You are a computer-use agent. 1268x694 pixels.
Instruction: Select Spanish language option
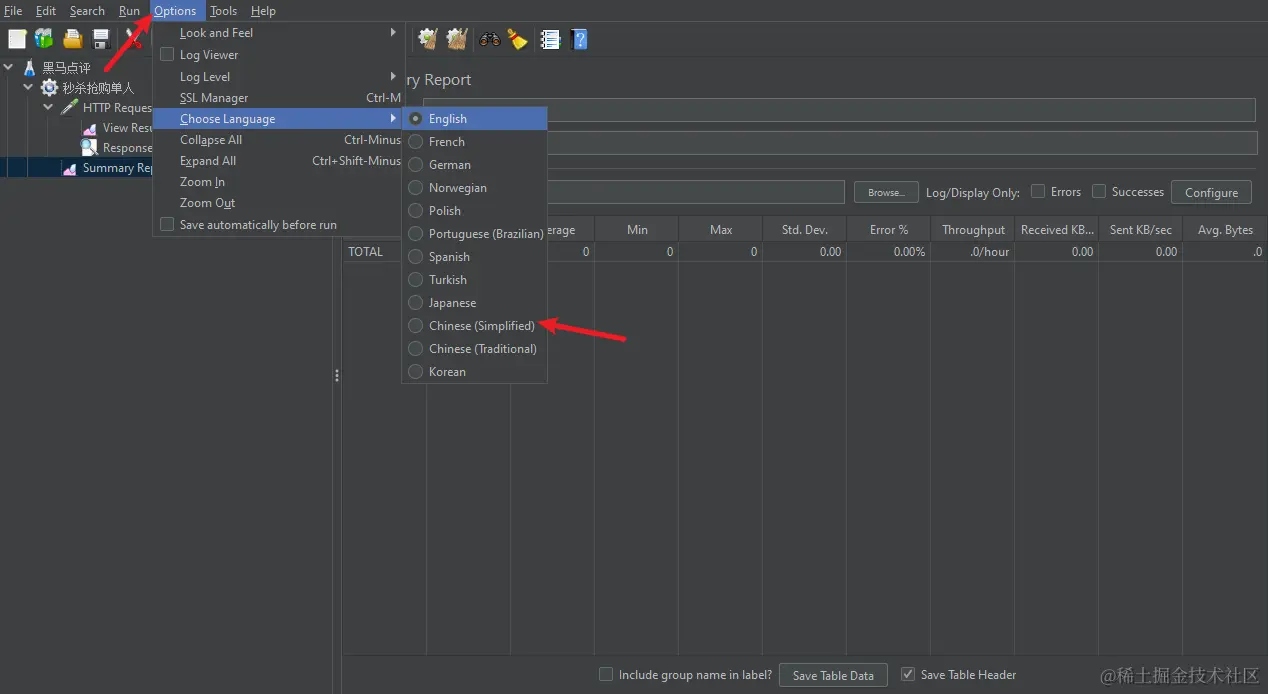pos(474,256)
